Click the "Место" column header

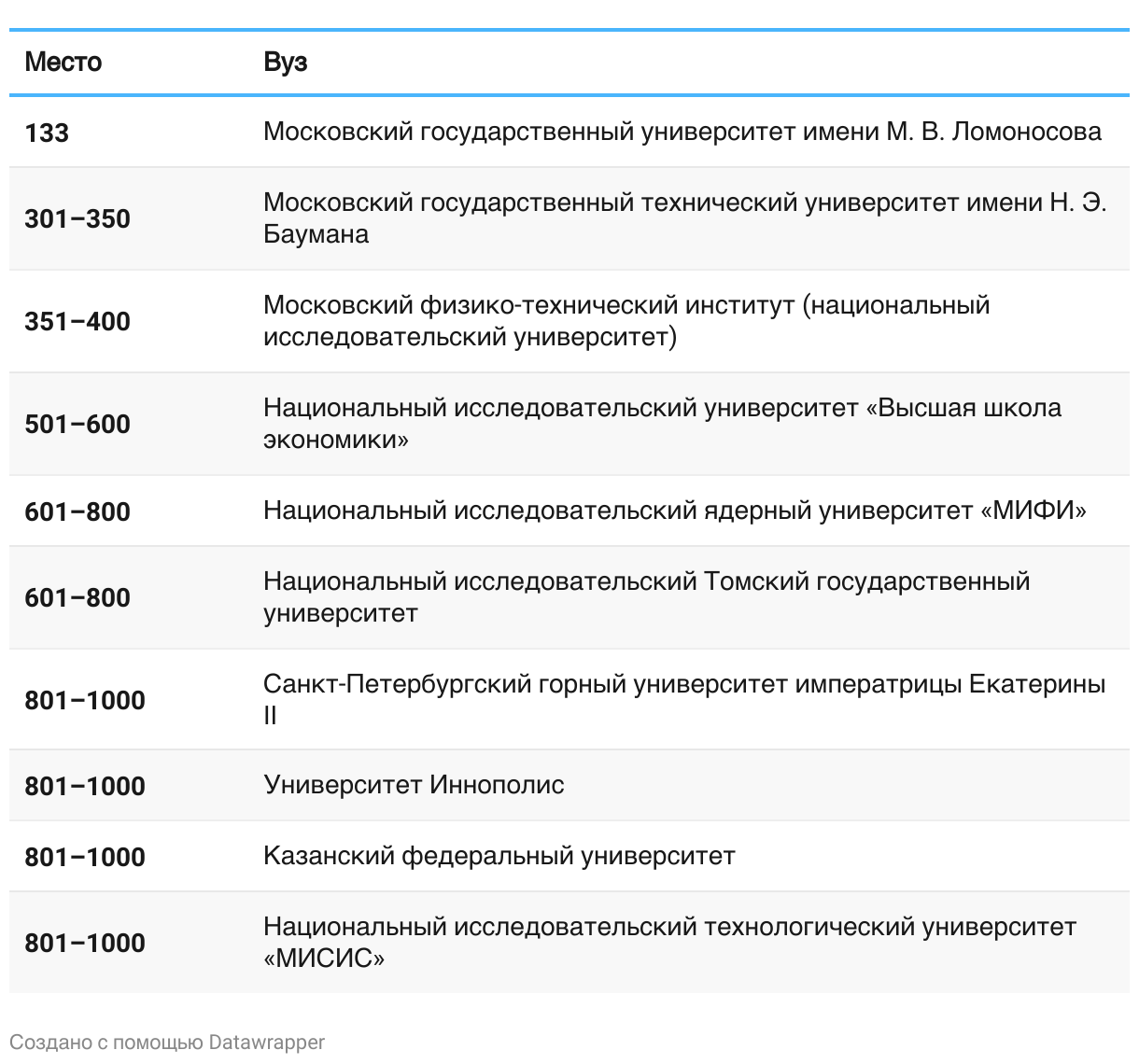click(63, 63)
